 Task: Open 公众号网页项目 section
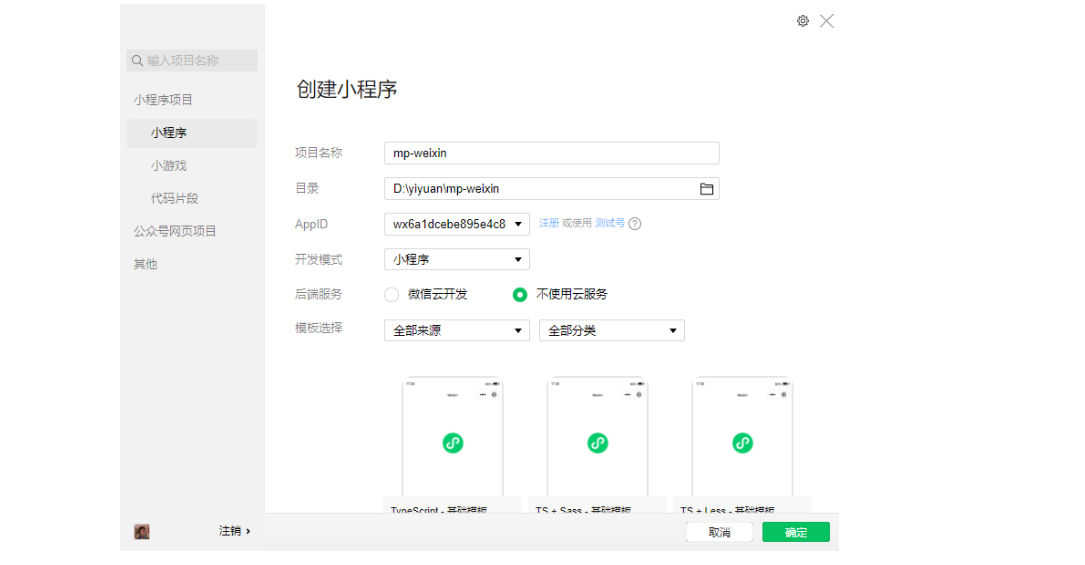click(175, 231)
